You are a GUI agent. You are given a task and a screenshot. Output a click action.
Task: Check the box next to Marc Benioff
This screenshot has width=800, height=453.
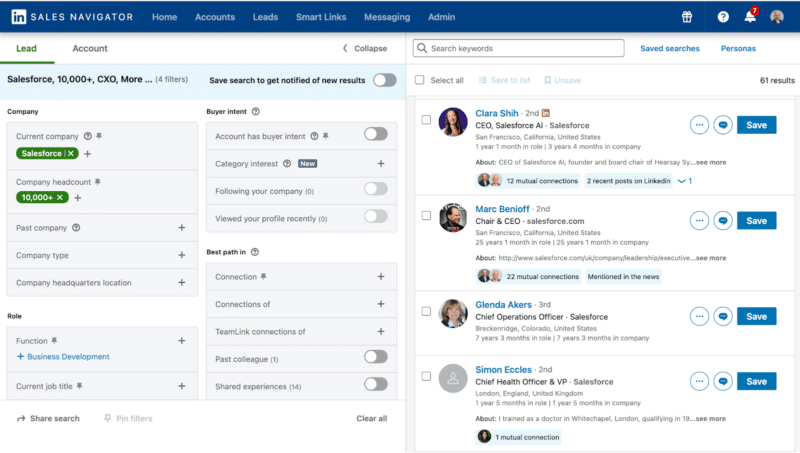pyautogui.click(x=426, y=216)
